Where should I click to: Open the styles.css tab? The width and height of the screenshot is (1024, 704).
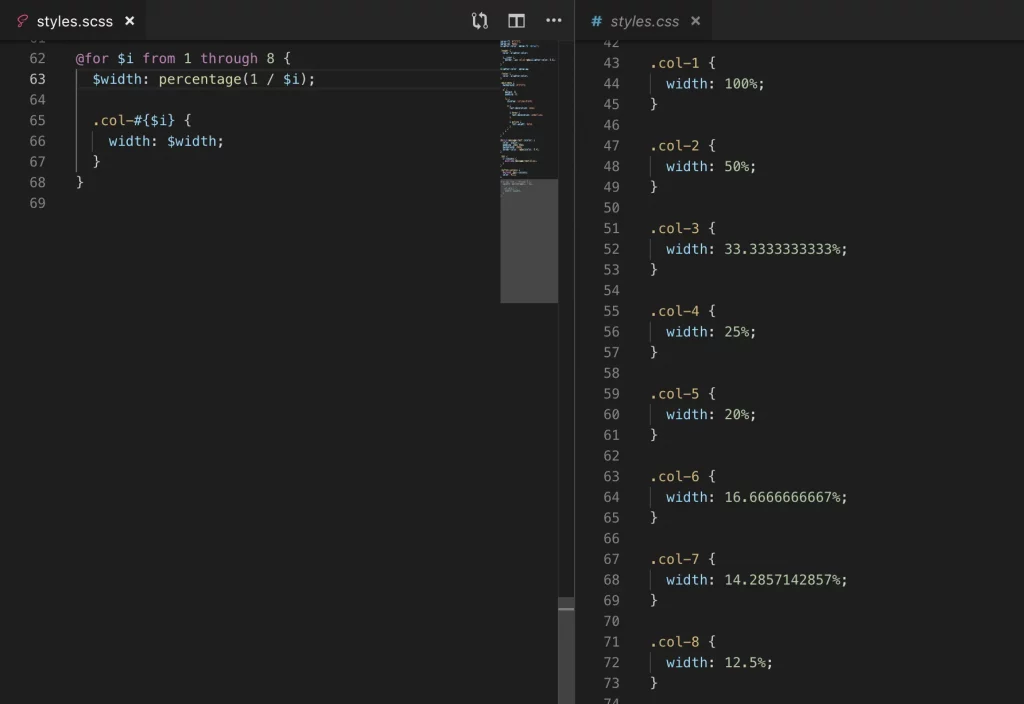pyautogui.click(x=644, y=21)
